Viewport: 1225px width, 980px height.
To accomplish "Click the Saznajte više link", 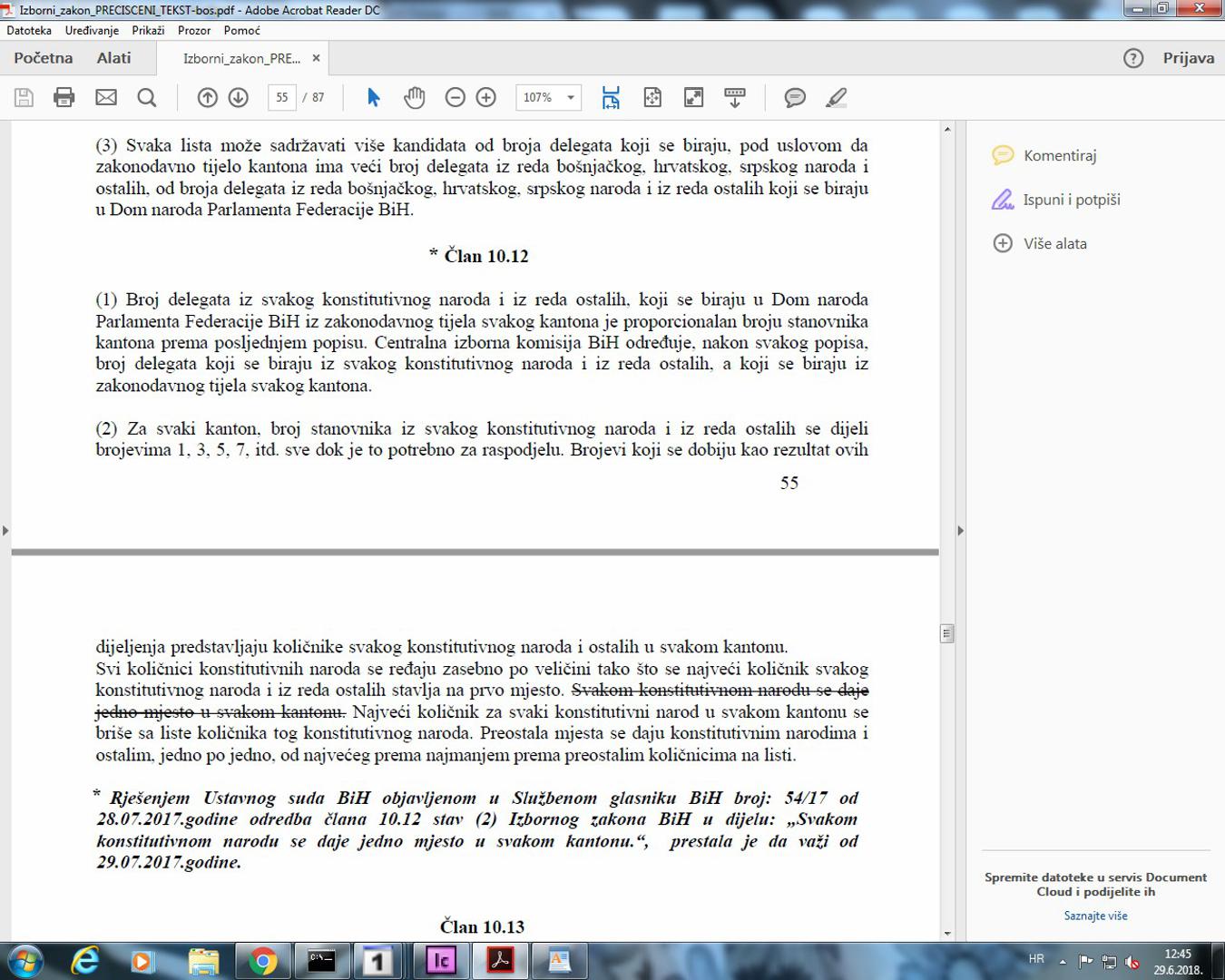I will tap(1095, 916).
